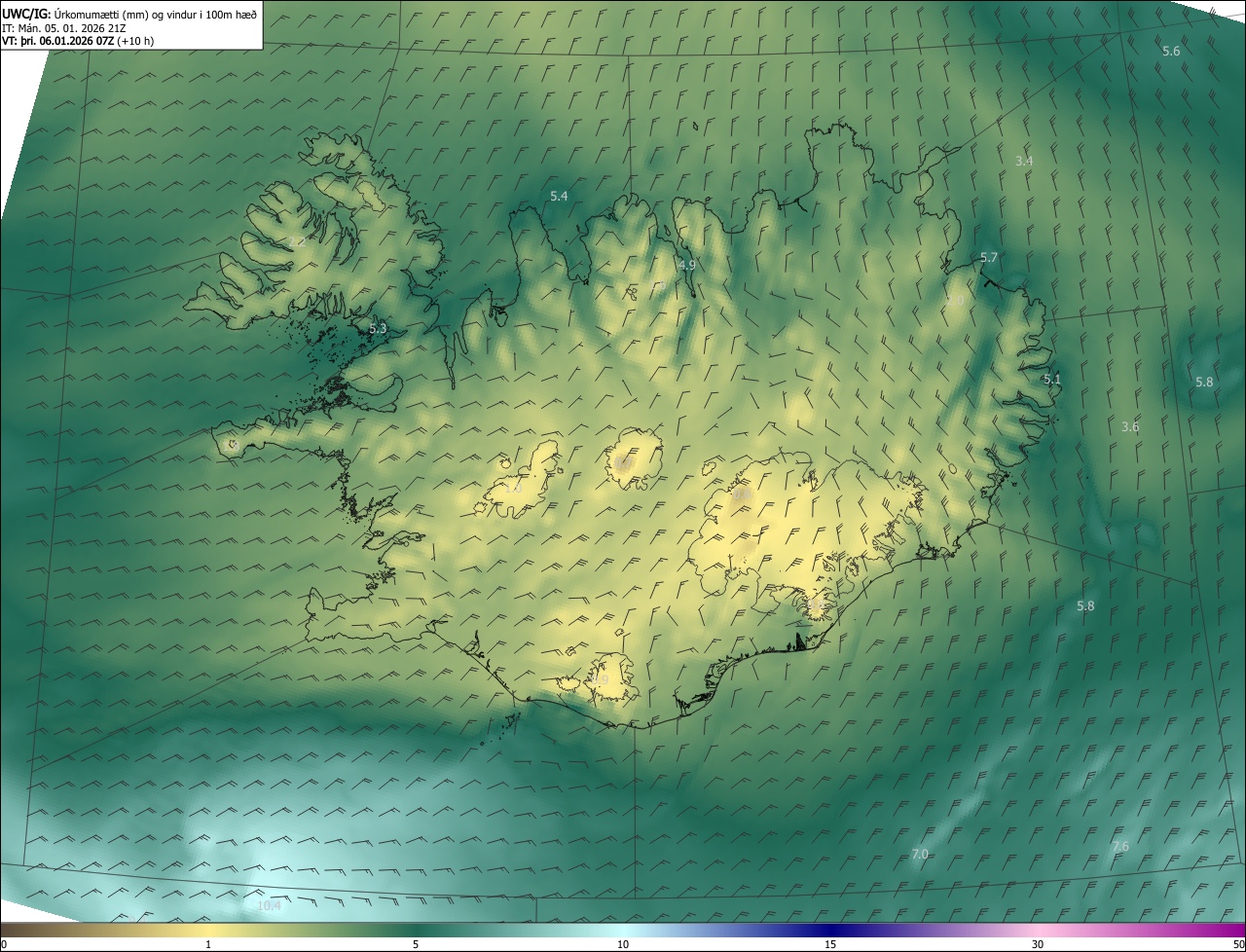Viewport: 1246px width, 952px height.
Task: Select the 1 tick label on the colorbar
Action: coord(208,944)
